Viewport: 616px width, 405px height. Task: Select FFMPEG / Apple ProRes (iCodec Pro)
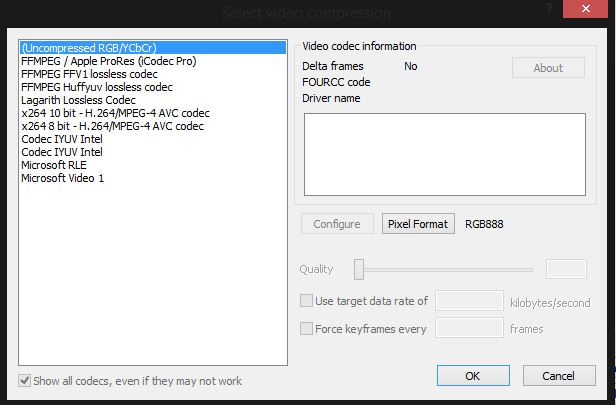tap(108, 61)
